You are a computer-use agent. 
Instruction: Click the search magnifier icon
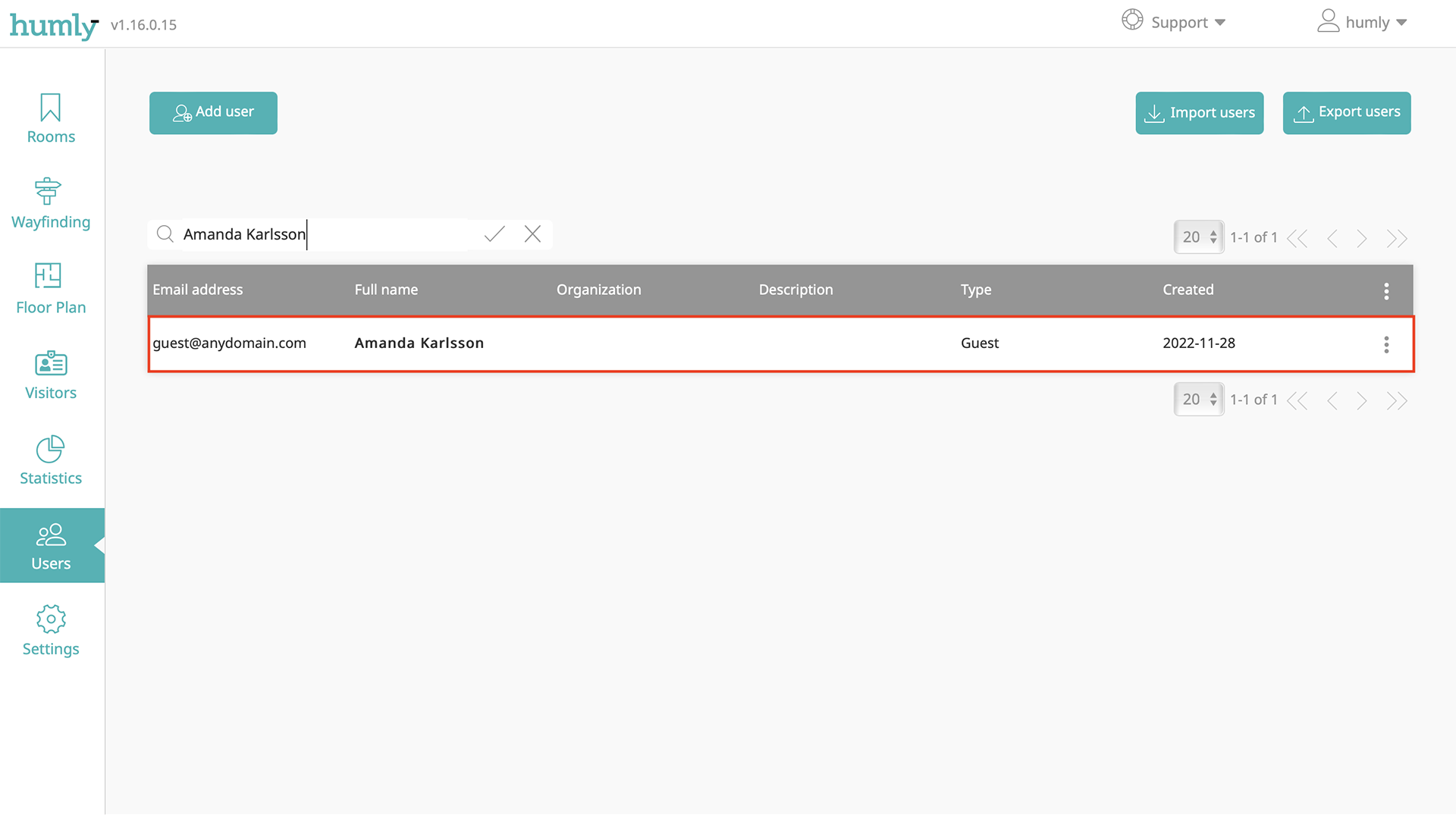tap(165, 234)
